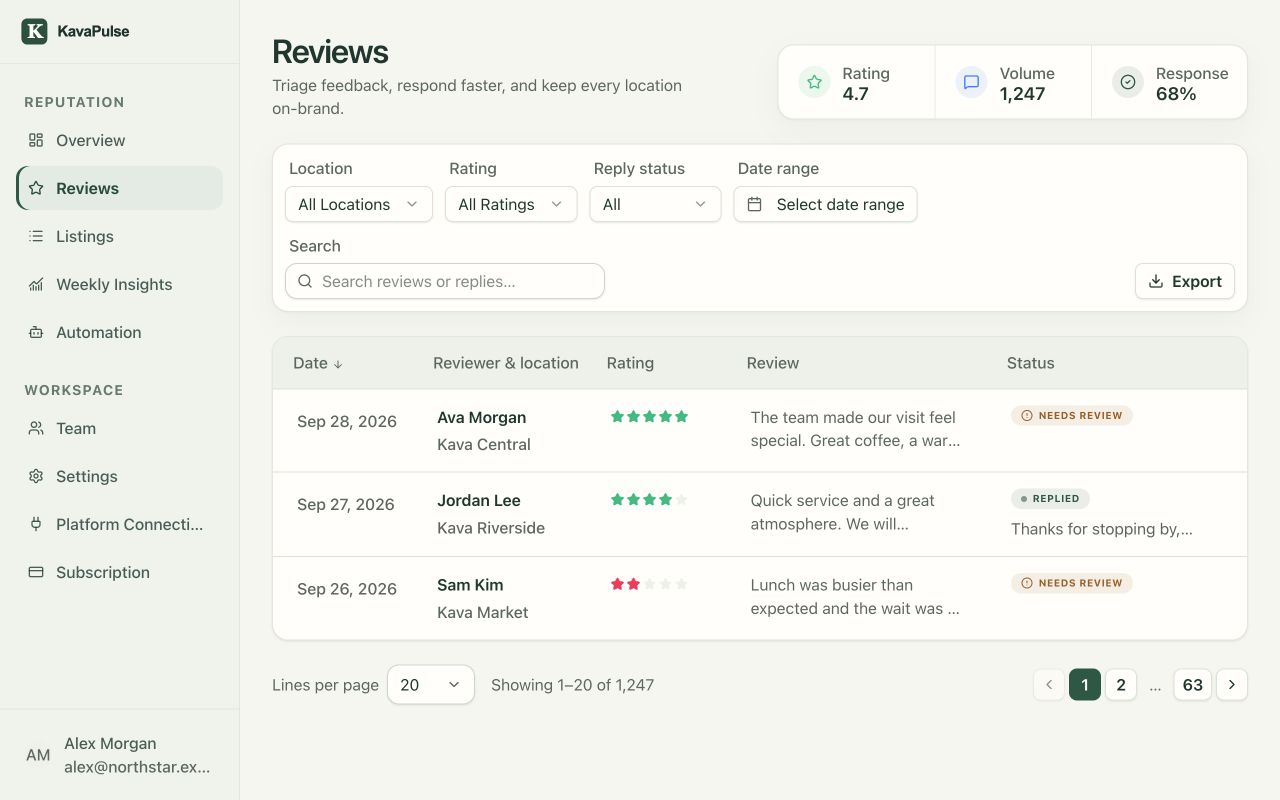Click the Settings gear icon

tap(36, 476)
